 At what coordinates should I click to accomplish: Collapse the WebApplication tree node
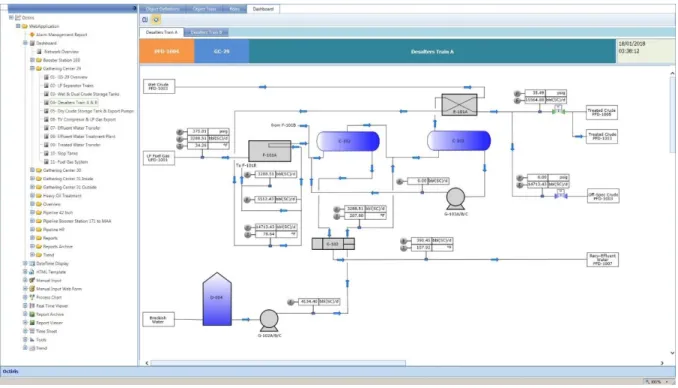pos(18,26)
